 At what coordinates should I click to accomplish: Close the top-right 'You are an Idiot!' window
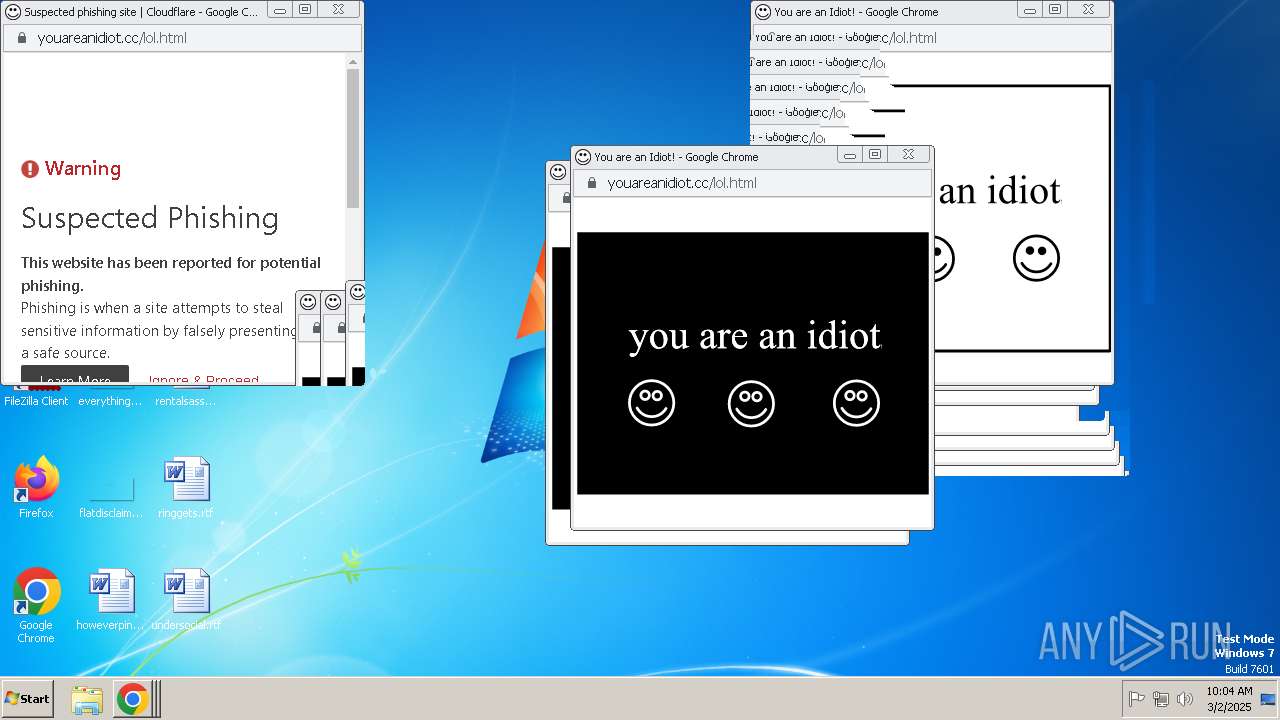[1088, 10]
